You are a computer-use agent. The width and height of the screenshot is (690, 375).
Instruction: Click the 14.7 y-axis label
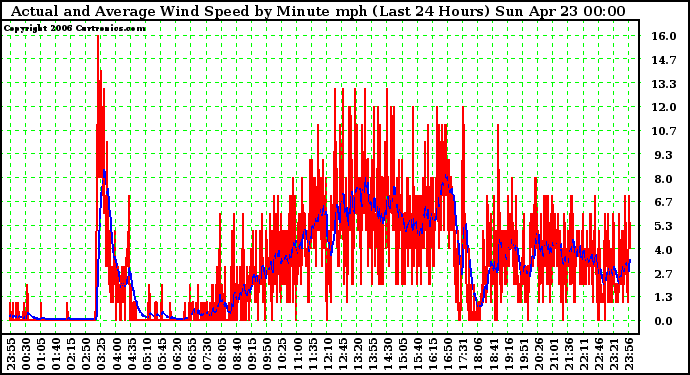pyautogui.click(x=664, y=60)
